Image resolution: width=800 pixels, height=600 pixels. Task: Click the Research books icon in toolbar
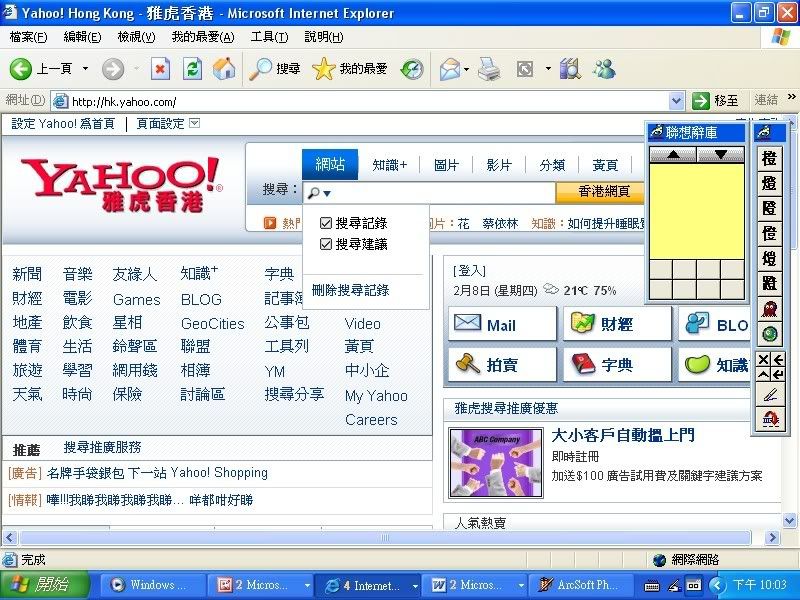(570, 69)
